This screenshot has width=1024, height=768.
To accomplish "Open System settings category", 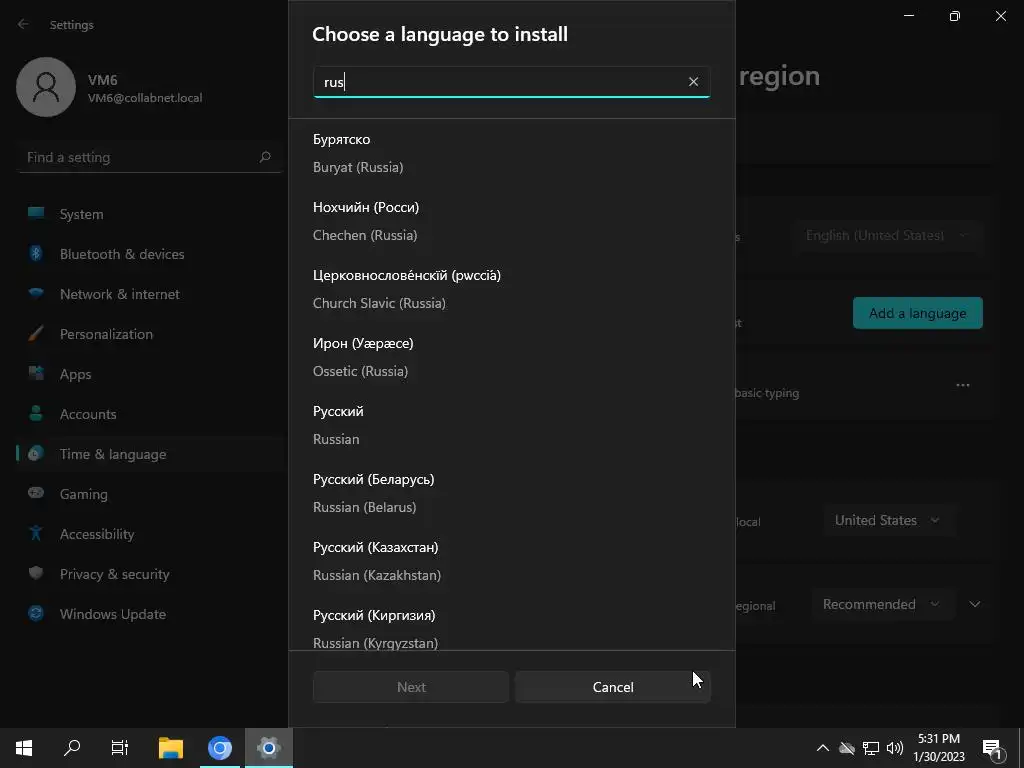I will point(150,214).
